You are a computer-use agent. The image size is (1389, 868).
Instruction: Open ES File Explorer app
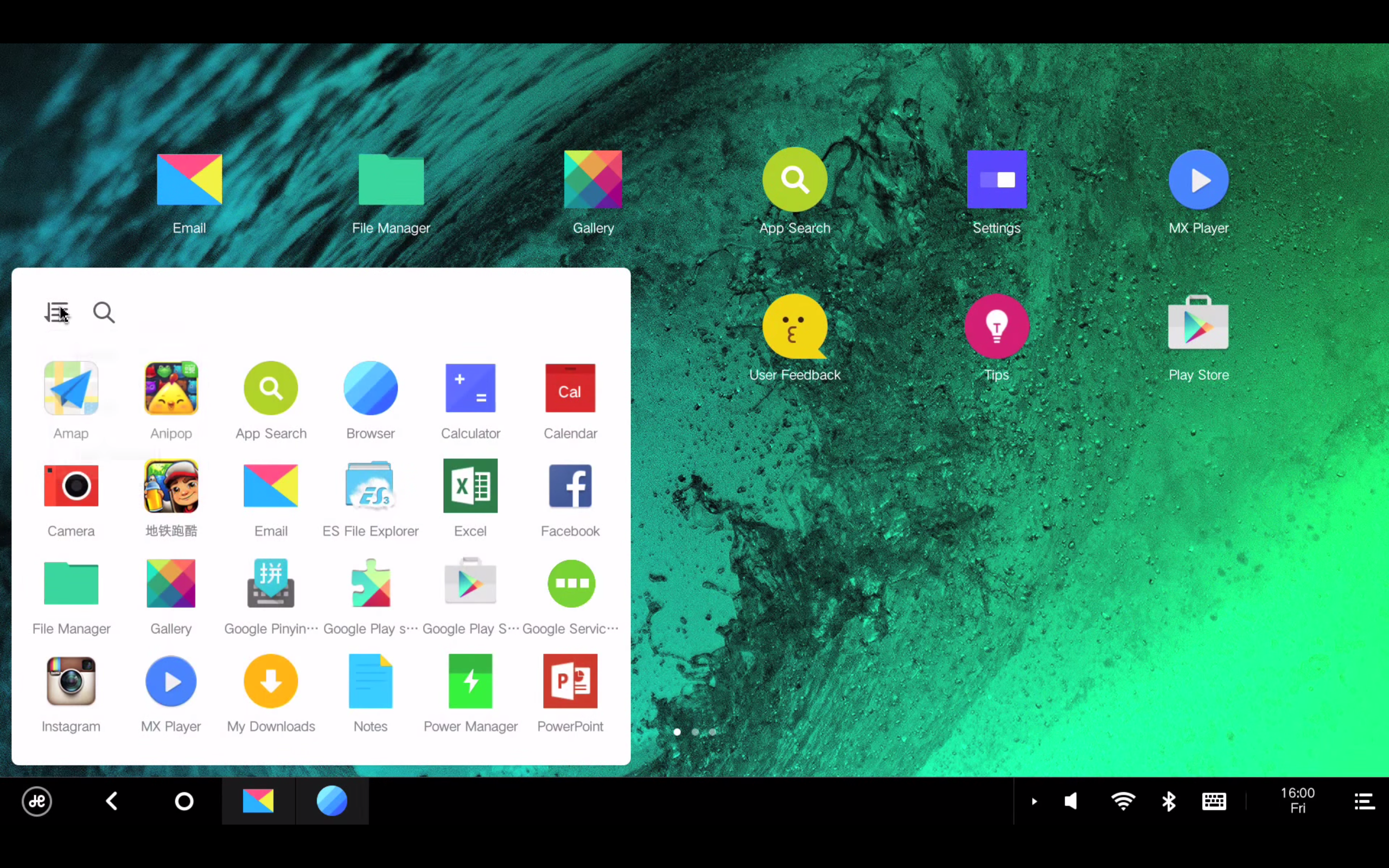click(x=370, y=486)
